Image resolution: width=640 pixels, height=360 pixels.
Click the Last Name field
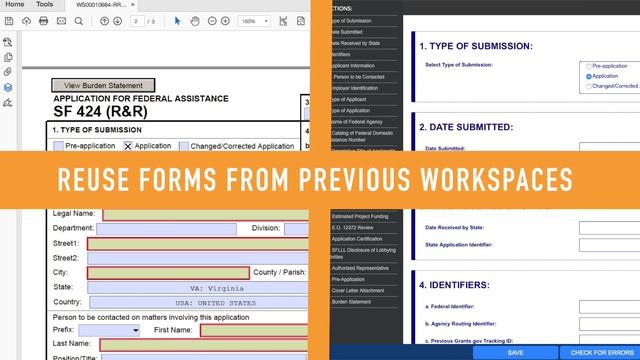click(x=204, y=345)
